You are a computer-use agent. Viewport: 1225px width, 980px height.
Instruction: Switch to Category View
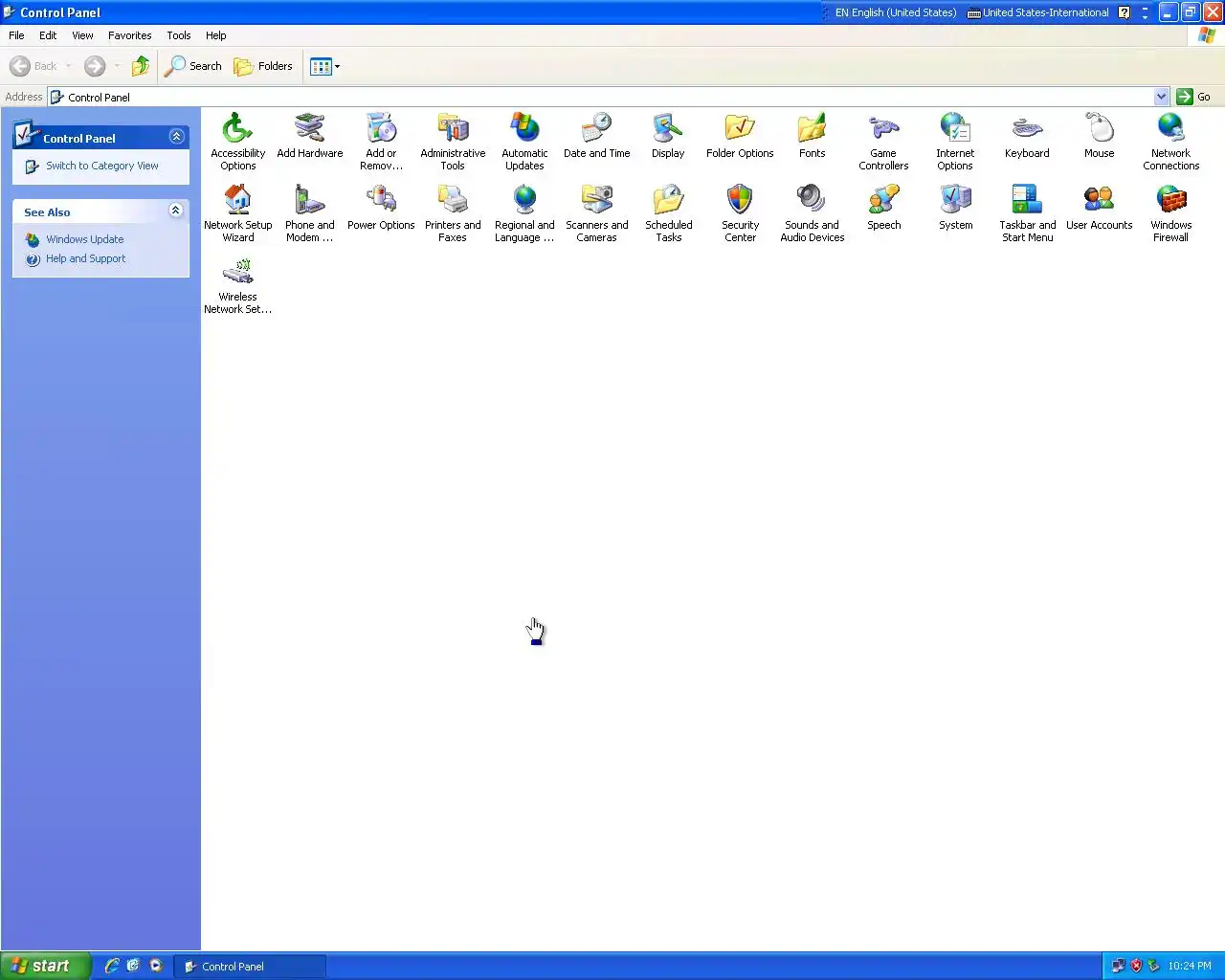102,166
